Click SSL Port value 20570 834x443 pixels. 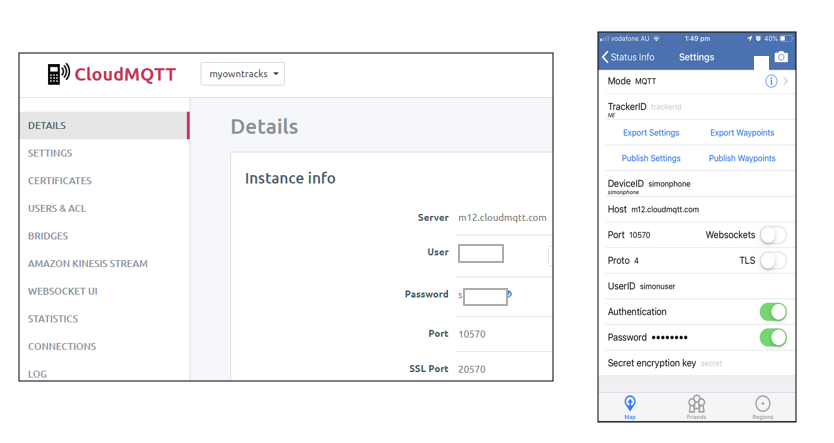(472, 369)
